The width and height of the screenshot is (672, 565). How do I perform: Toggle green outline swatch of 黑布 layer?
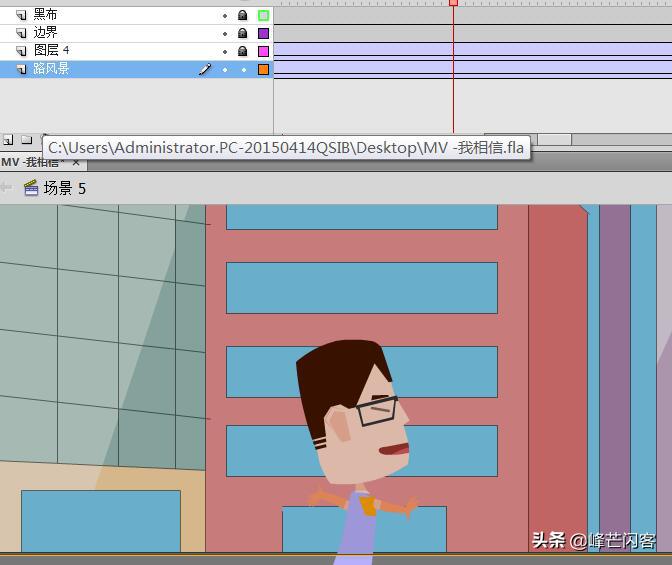264,16
